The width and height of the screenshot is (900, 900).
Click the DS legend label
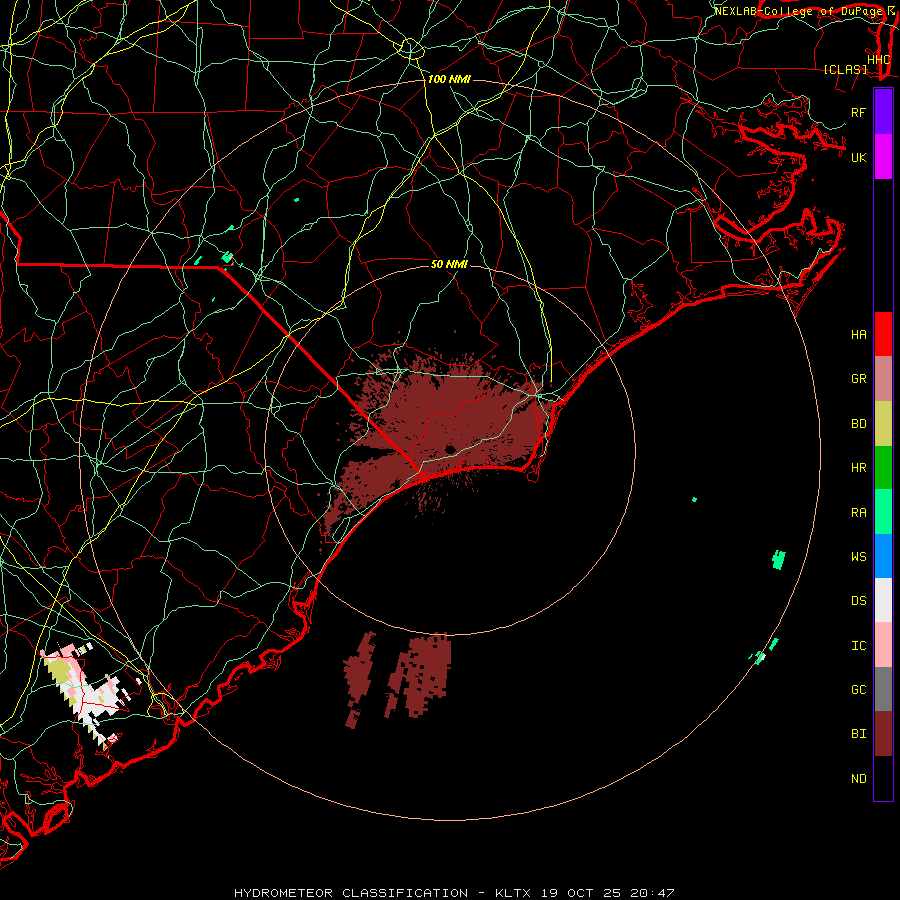click(x=858, y=601)
